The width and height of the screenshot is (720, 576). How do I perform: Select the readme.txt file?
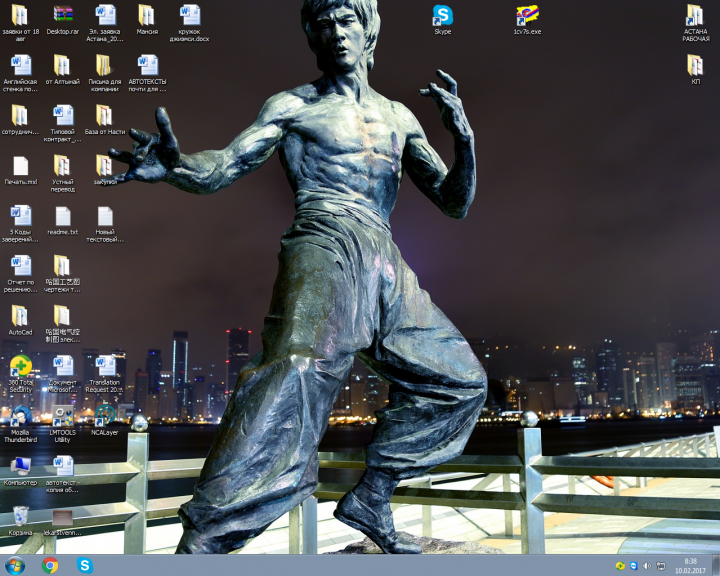(62, 220)
